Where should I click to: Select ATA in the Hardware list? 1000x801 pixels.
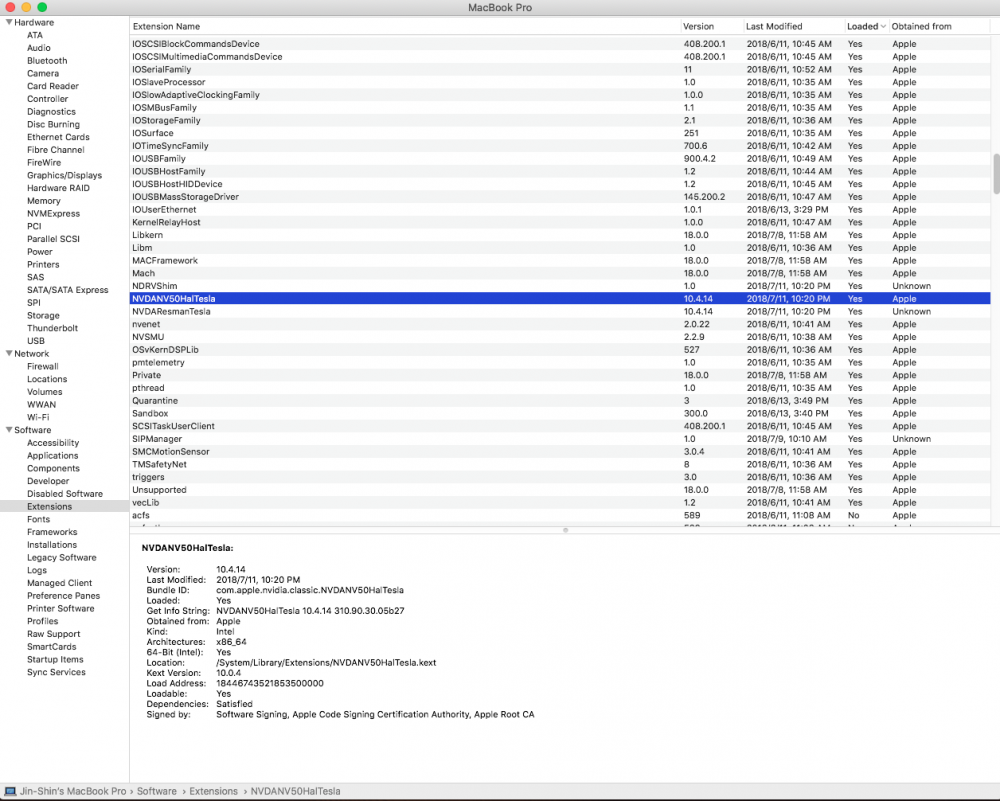35,35
